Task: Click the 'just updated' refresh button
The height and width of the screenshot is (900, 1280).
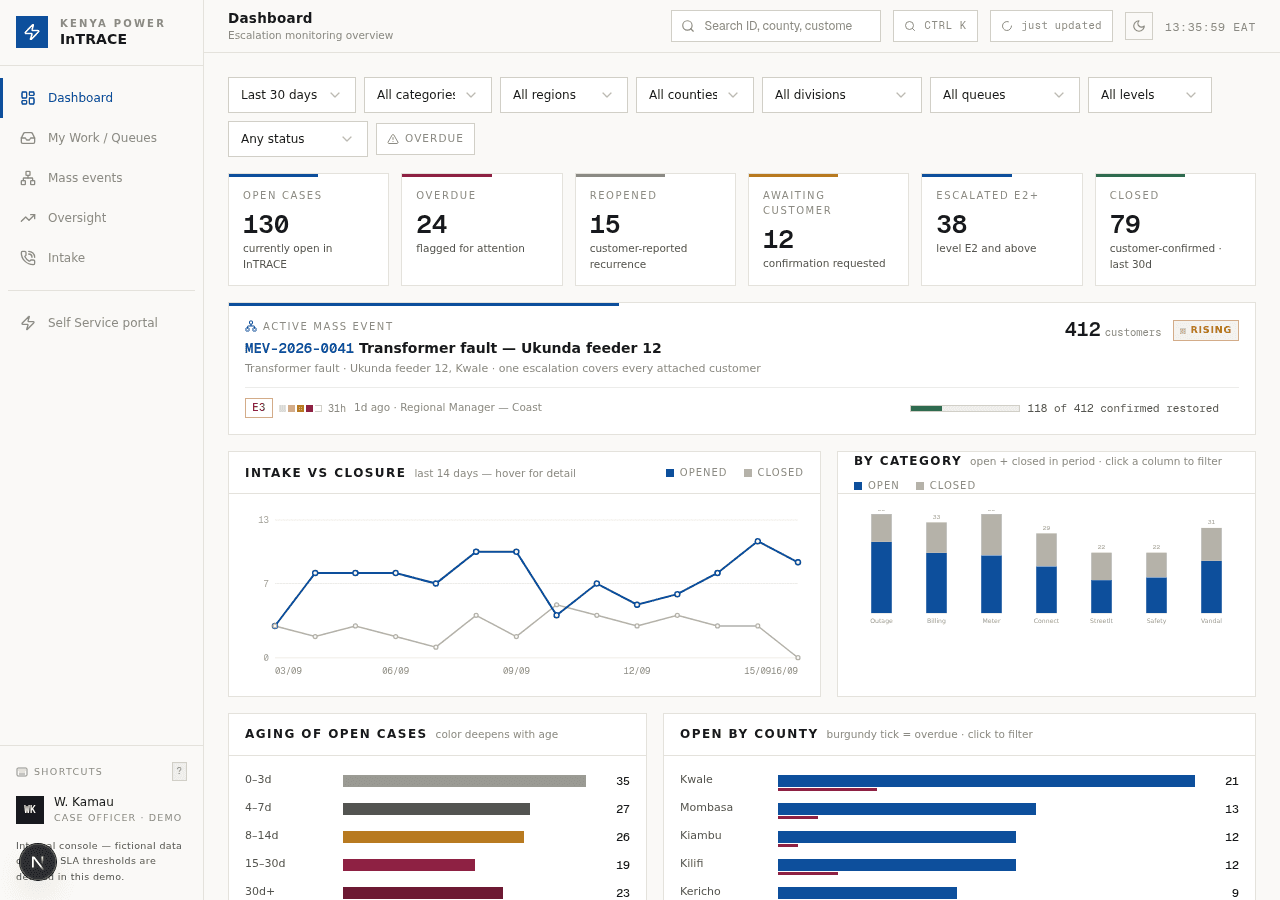Action: (1051, 26)
